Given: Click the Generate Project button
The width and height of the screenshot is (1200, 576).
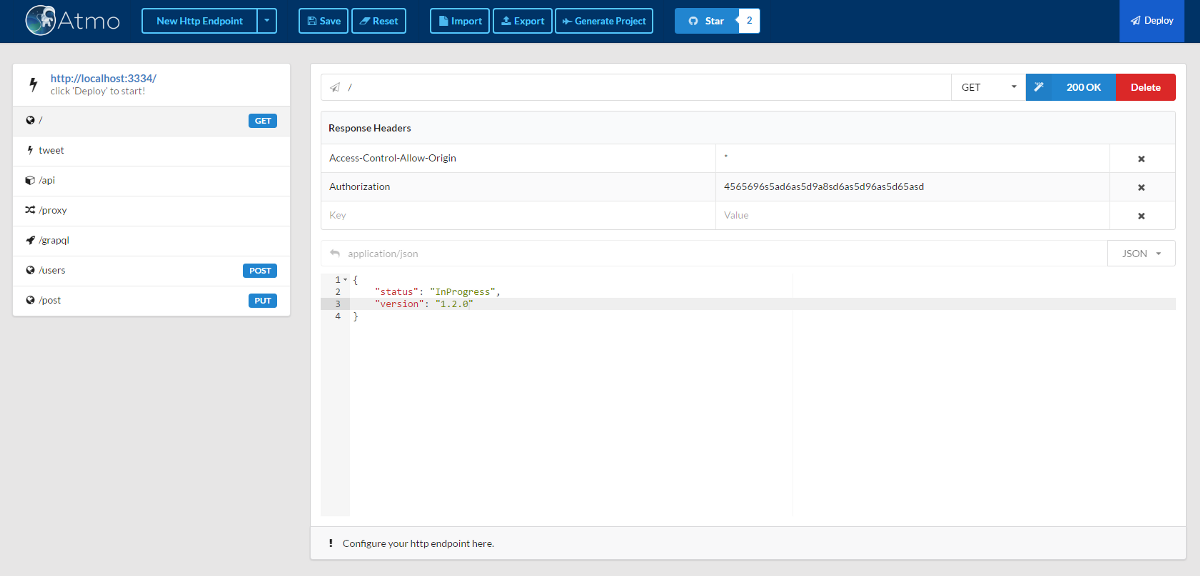Looking at the screenshot, I should (604, 21).
